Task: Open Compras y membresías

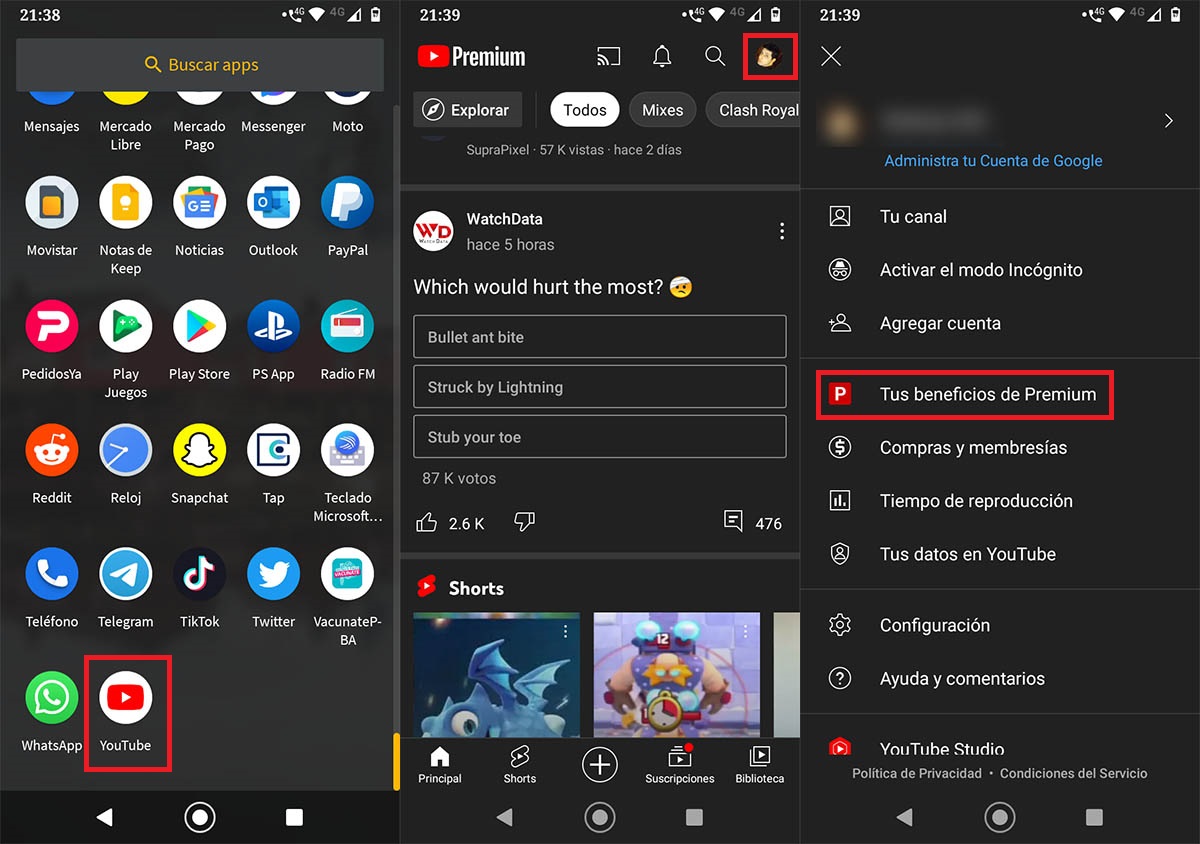Action: point(1000,448)
